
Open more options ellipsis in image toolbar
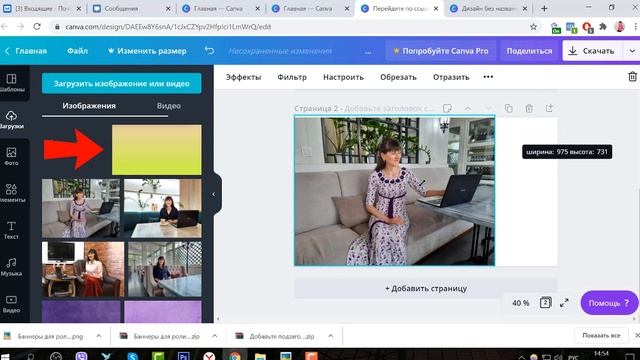point(488,77)
